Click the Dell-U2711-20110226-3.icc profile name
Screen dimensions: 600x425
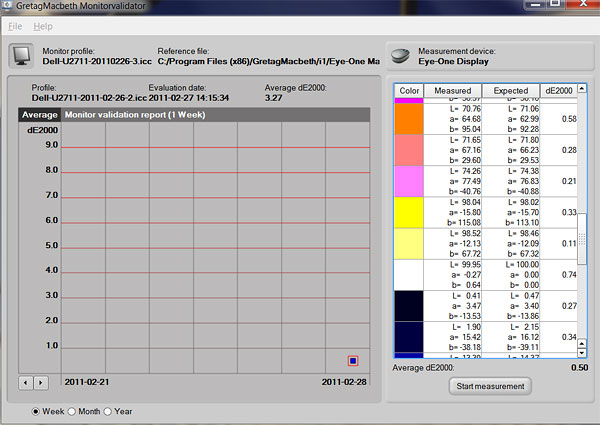pos(97,61)
